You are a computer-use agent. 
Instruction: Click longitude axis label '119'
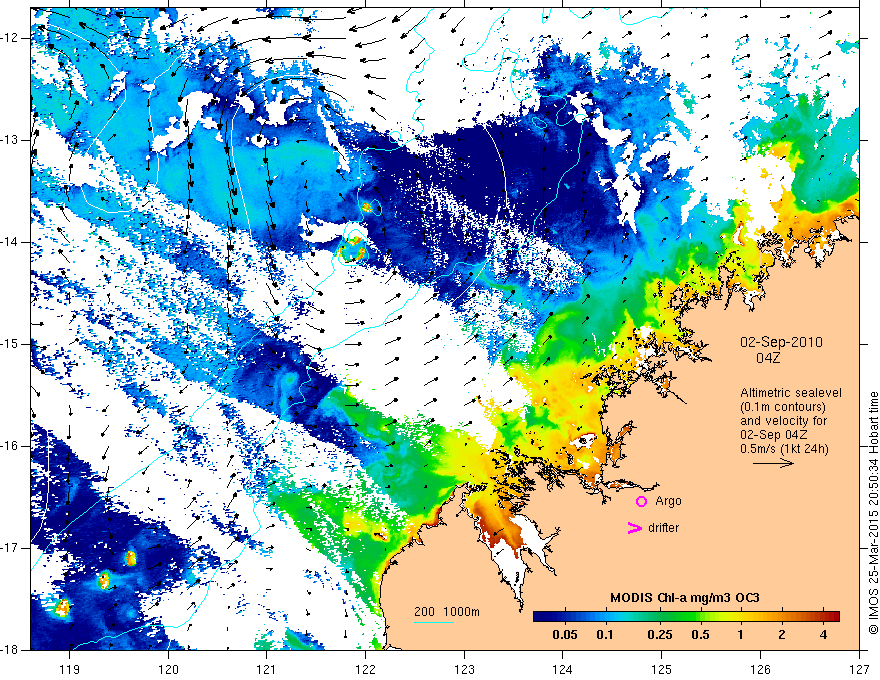[x=70, y=669]
